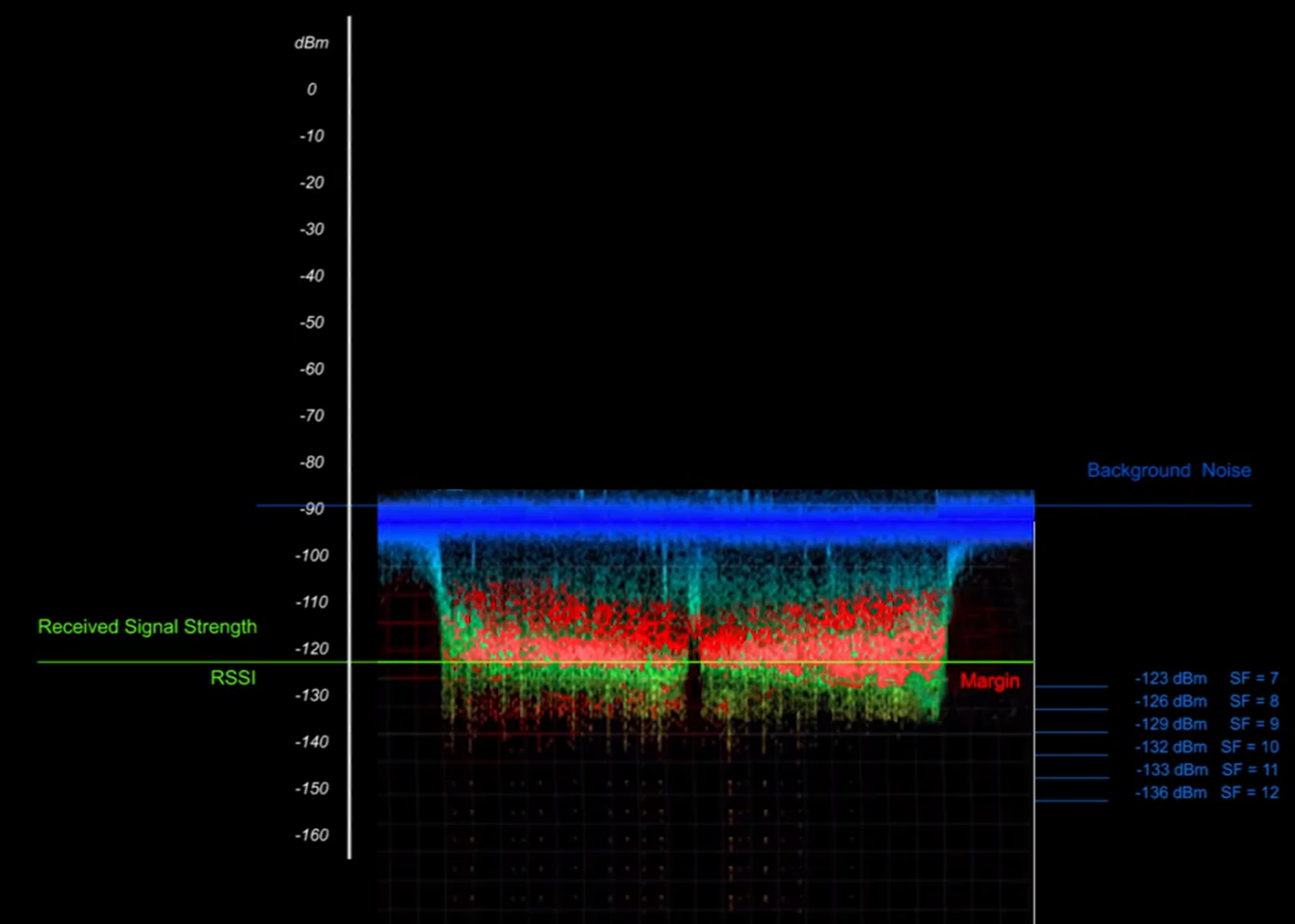Click the Background Noise label
The height and width of the screenshot is (924, 1295).
pyautogui.click(x=1168, y=471)
